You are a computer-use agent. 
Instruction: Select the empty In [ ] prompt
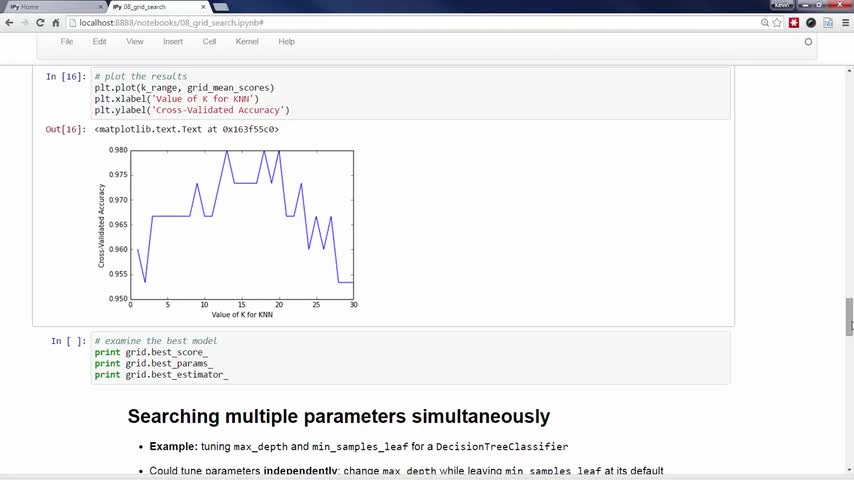(68, 341)
